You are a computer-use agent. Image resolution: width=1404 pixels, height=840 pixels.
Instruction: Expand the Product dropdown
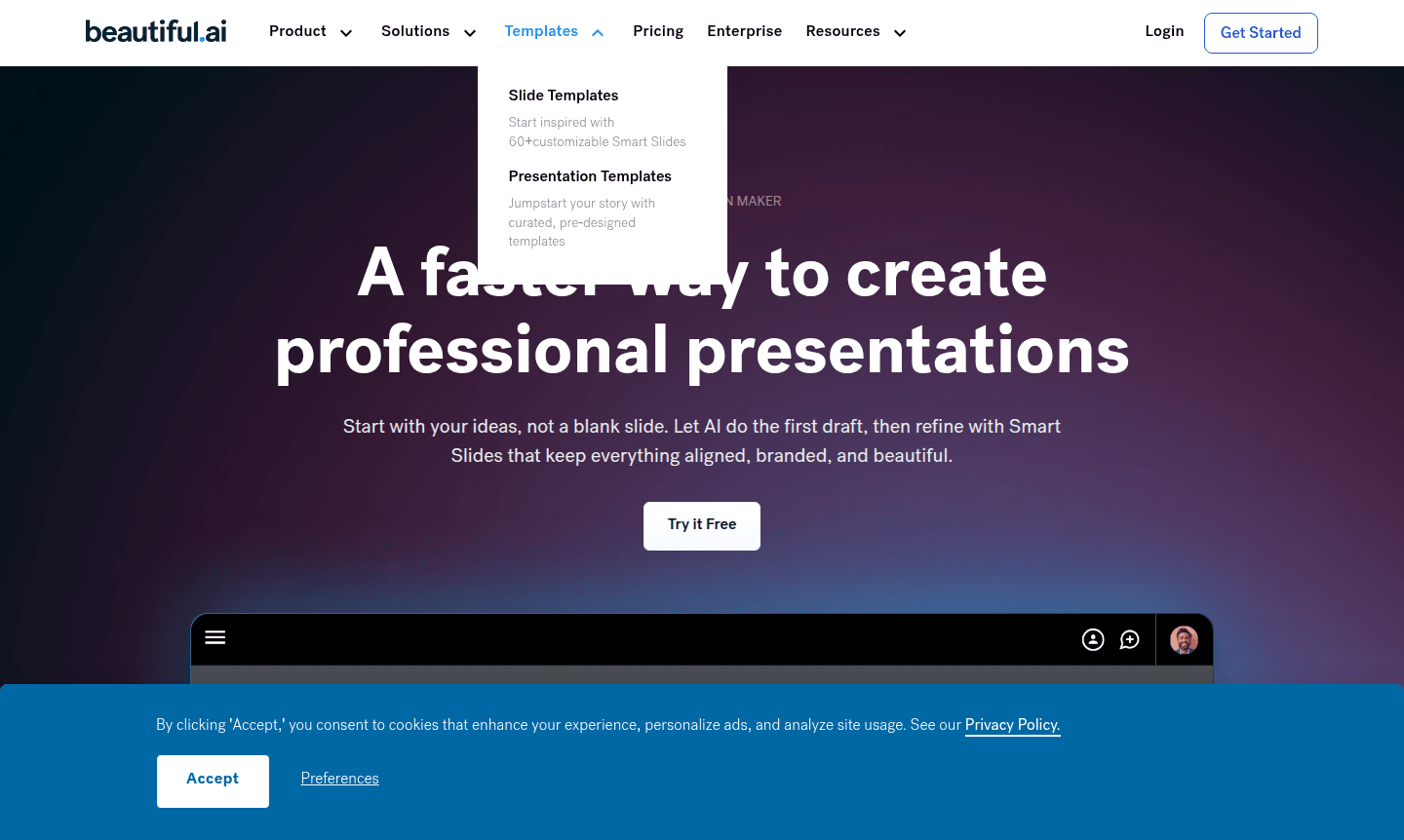click(x=311, y=31)
